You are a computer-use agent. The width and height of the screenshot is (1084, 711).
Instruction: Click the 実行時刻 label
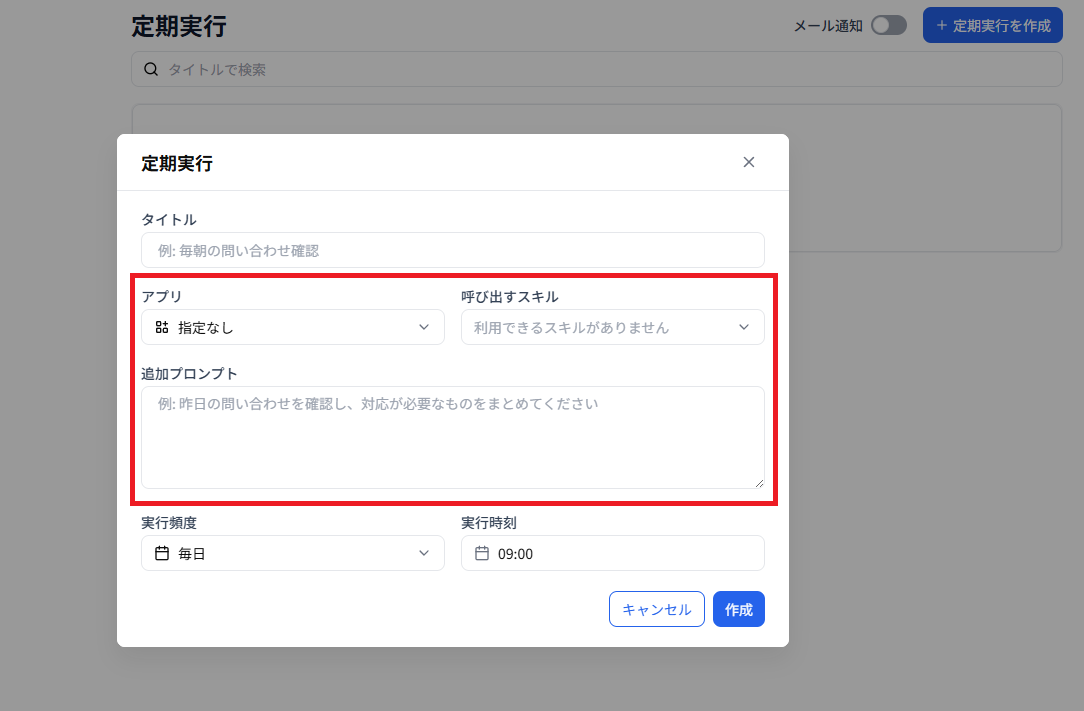coord(489,523)
